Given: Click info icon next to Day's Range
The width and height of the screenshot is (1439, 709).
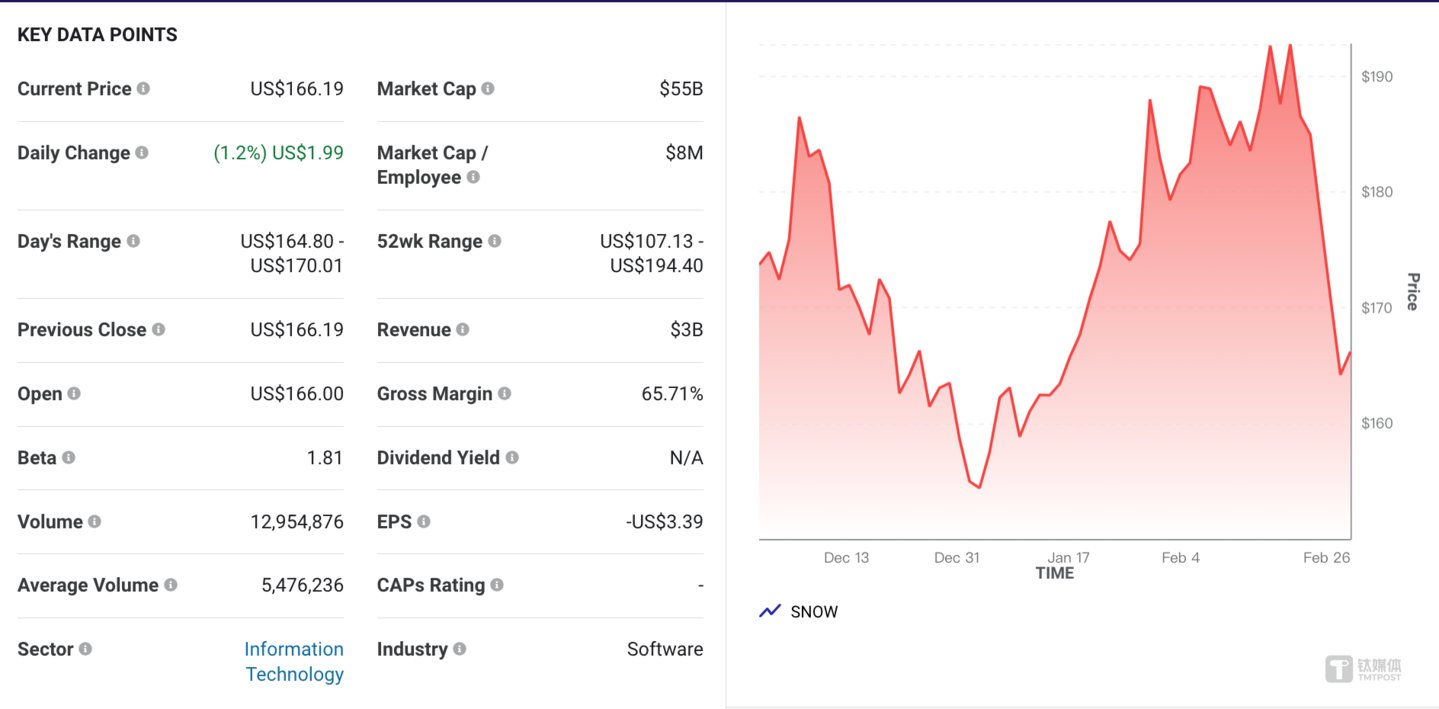Looking at the screenshot, I should click(133, 241).
